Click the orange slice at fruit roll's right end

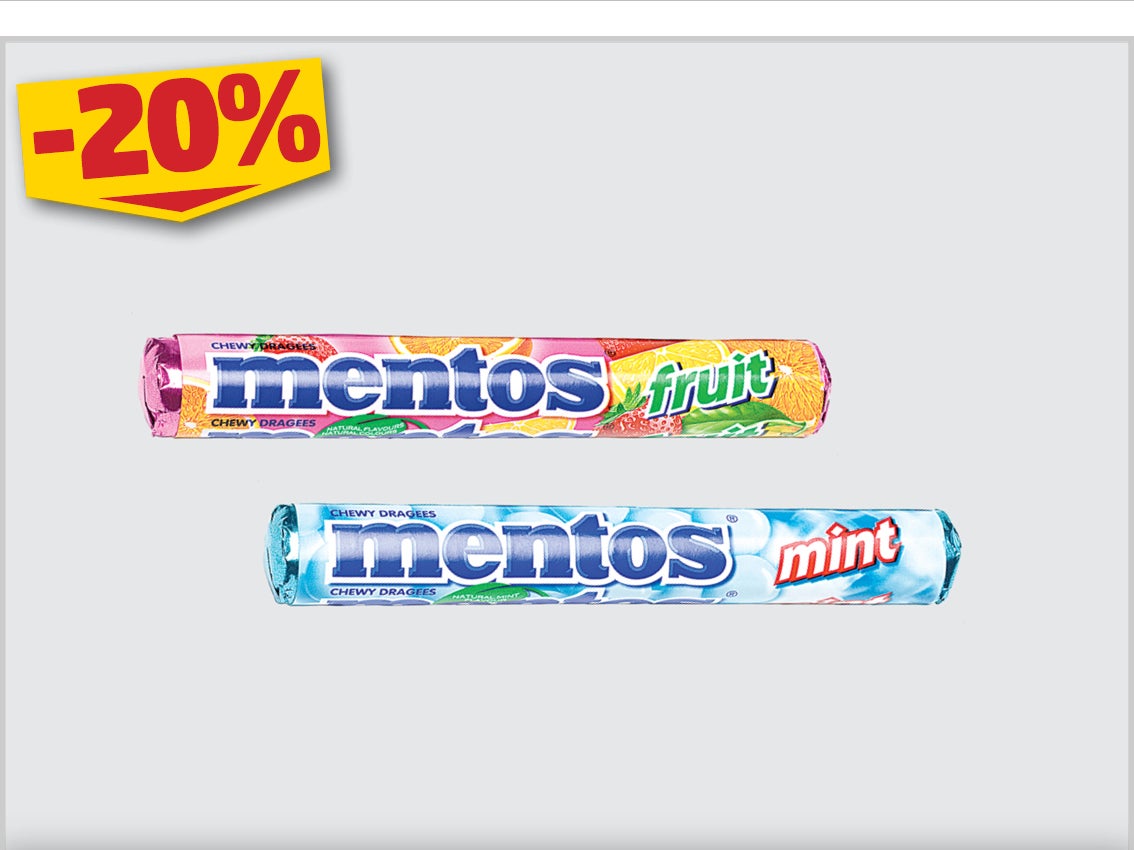pyautogui.click(x=792, y=374)
